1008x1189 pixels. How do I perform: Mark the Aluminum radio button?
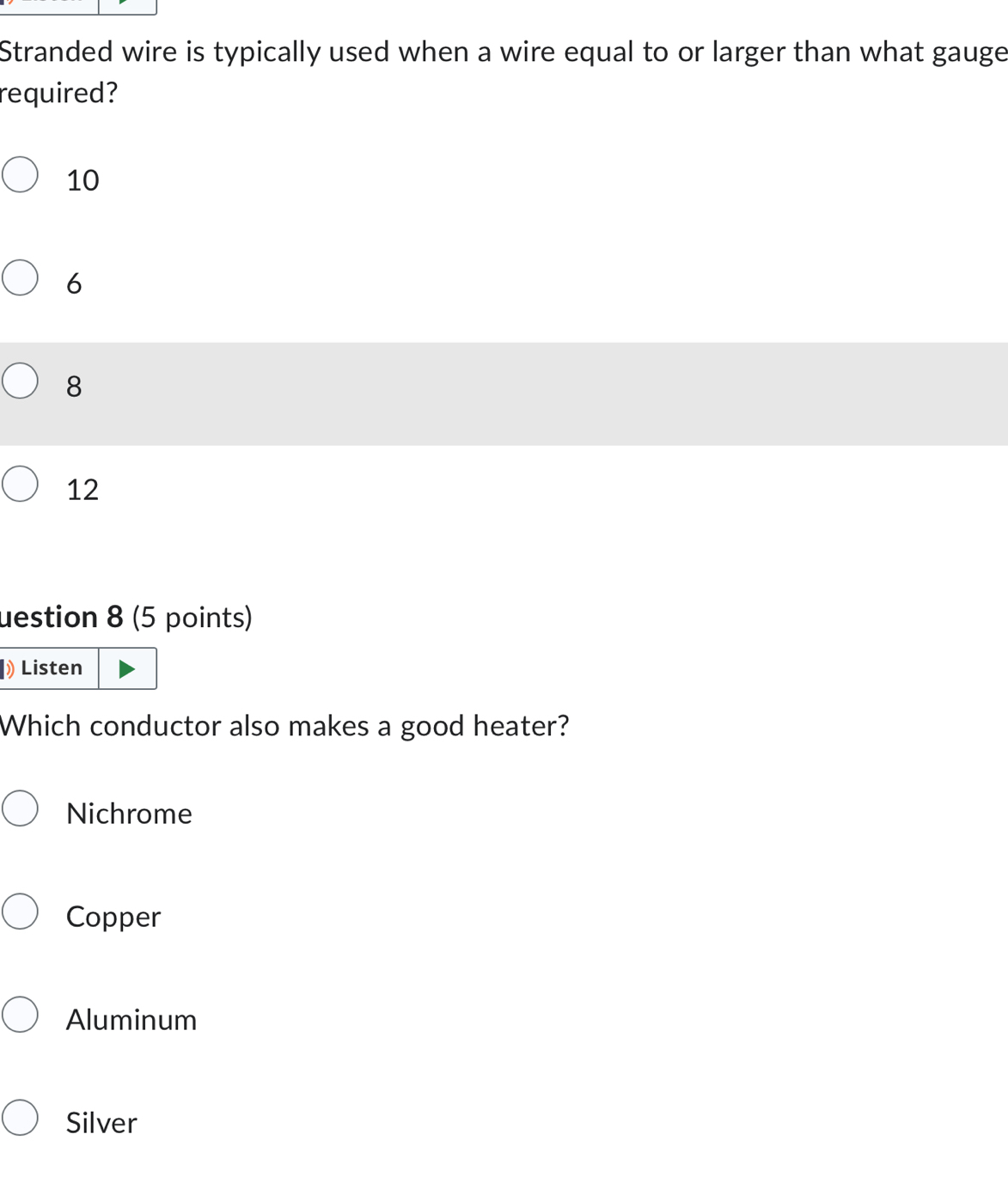(20, 1015)
